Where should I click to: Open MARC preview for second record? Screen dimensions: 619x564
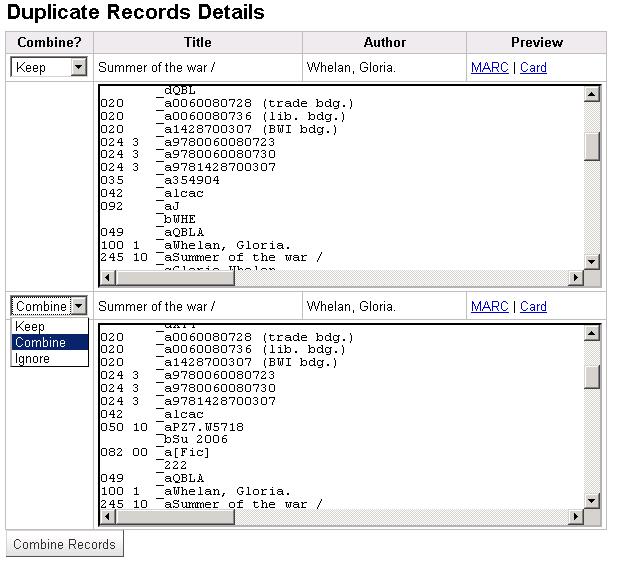(x=489, y=306)
